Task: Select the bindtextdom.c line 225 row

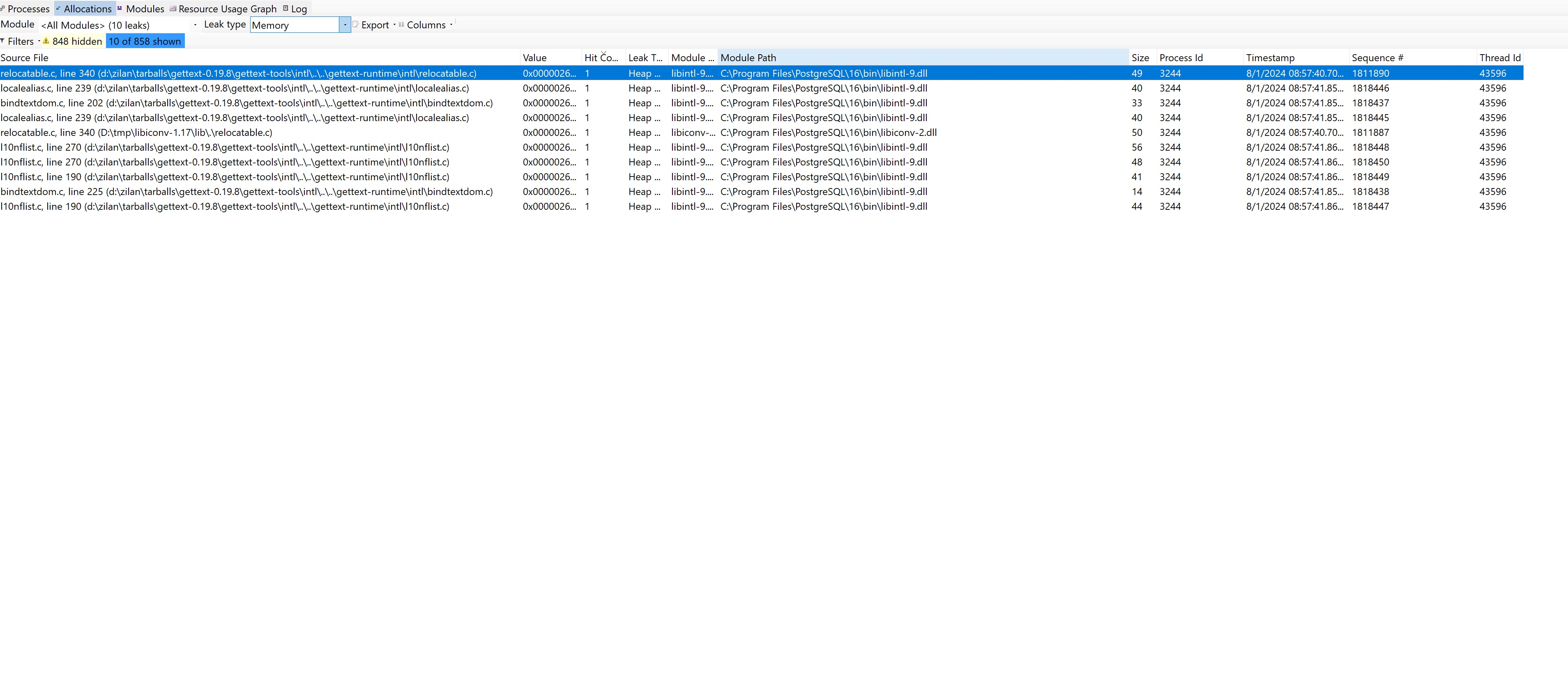Action: 246,192
